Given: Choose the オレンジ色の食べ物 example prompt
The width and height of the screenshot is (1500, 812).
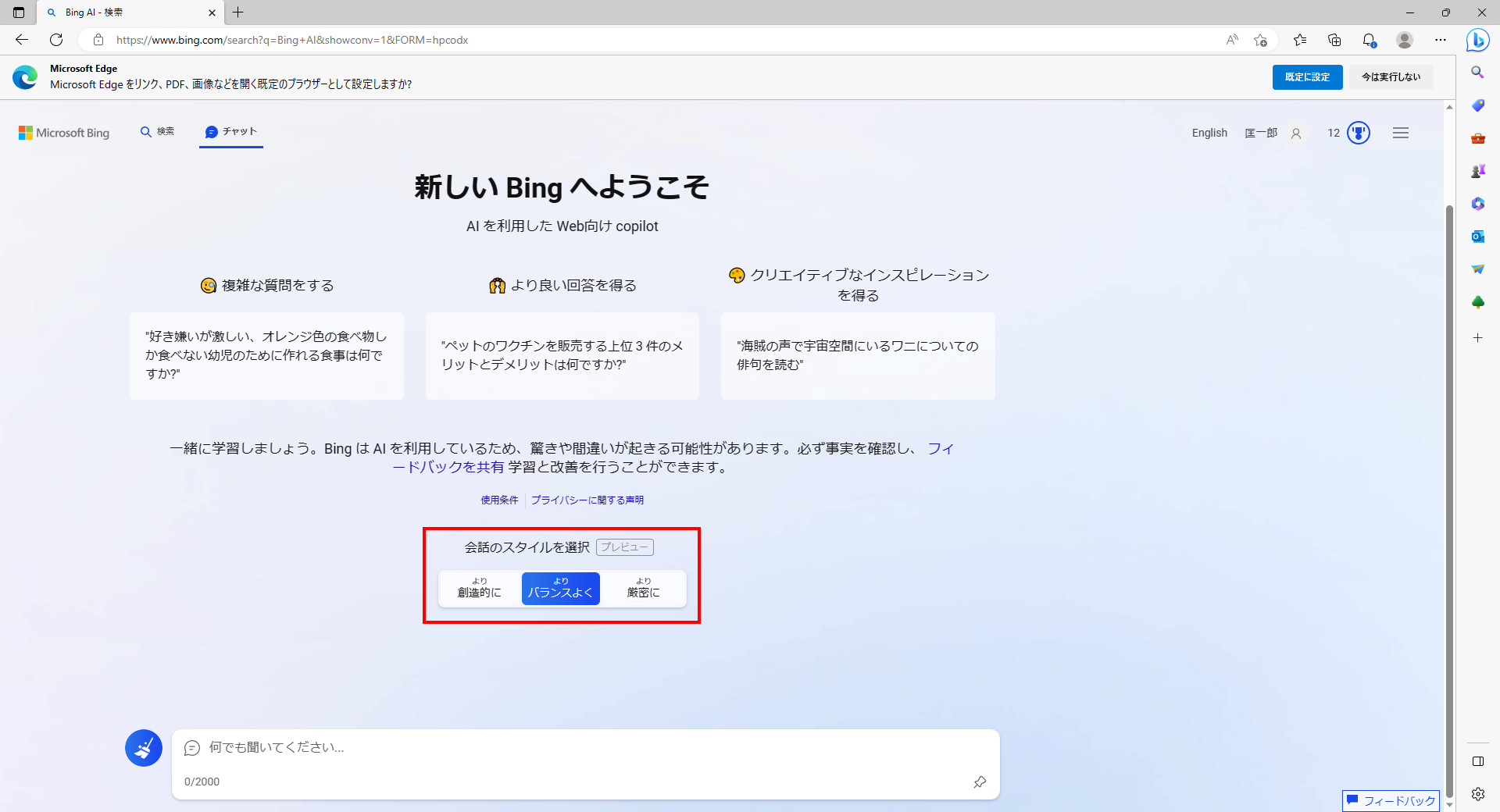Looking at the screenshot, I should click(266, 355).
